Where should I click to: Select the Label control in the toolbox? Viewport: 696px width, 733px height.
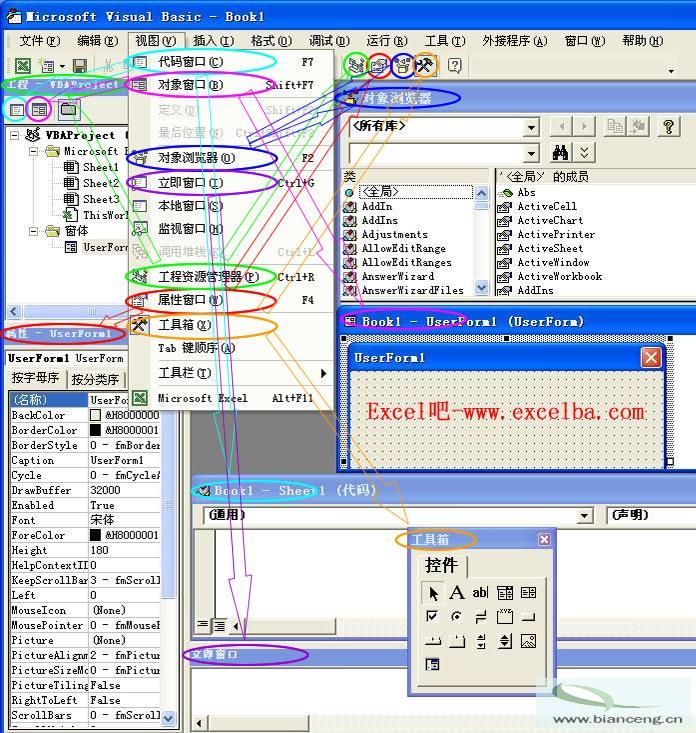click(x=456, y=593)
